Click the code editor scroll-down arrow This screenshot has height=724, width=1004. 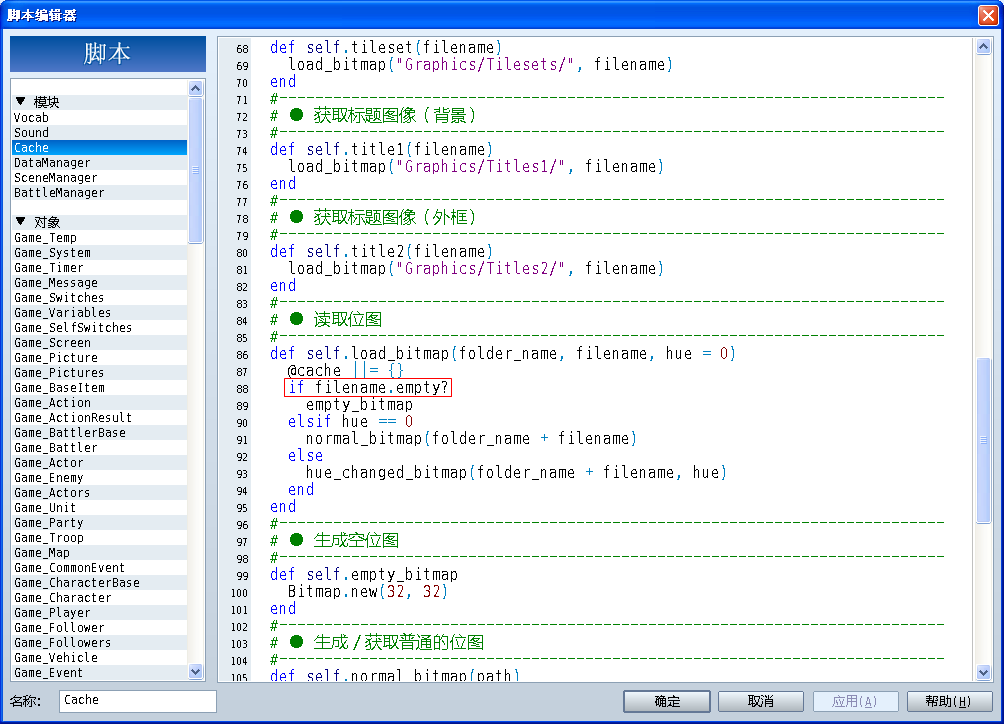point(984,672)
